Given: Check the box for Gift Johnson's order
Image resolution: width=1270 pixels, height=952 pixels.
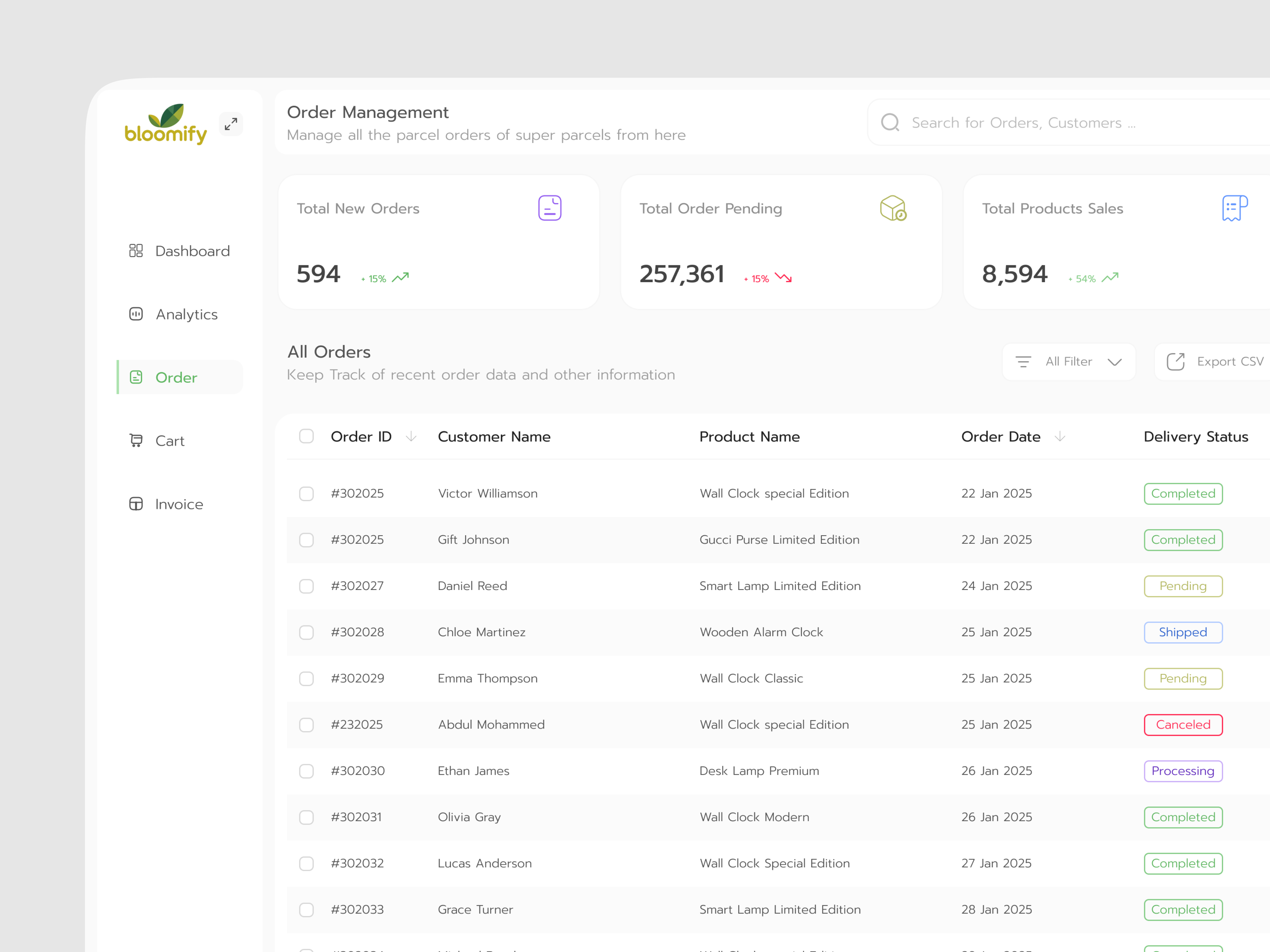Looking at the screenshot, I should tap(307, 540).
